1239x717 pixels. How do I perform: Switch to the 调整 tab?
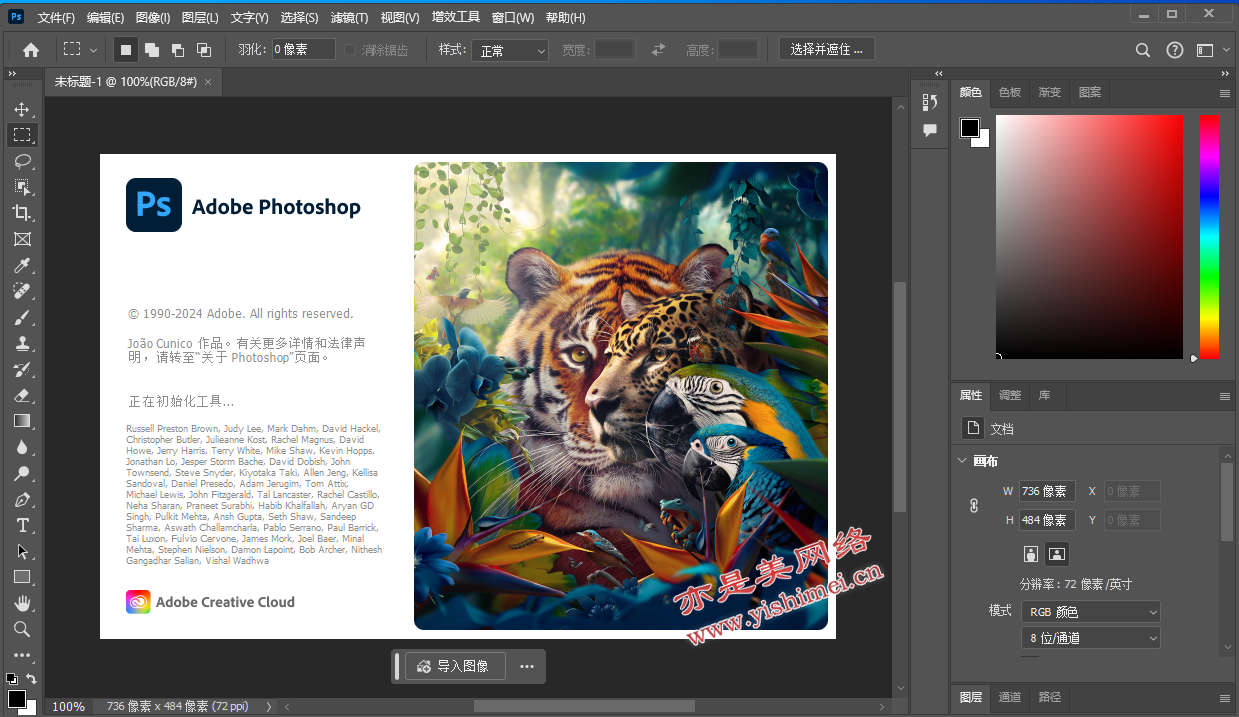pos(1010,395)
